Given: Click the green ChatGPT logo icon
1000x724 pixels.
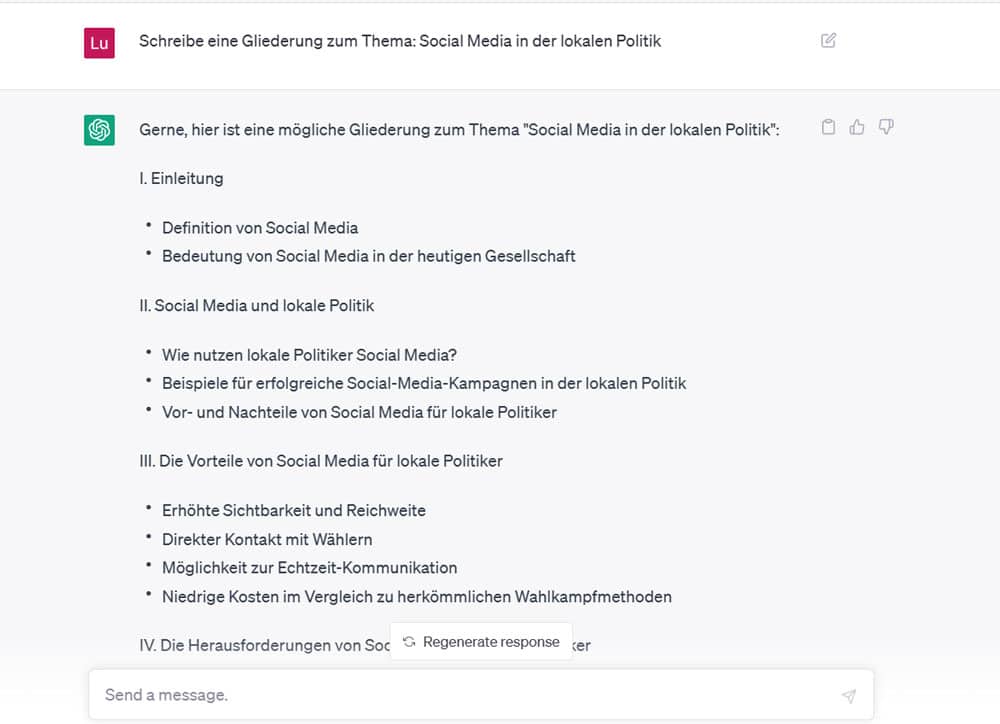Looking at the screenshot, I should coord(101,129).
